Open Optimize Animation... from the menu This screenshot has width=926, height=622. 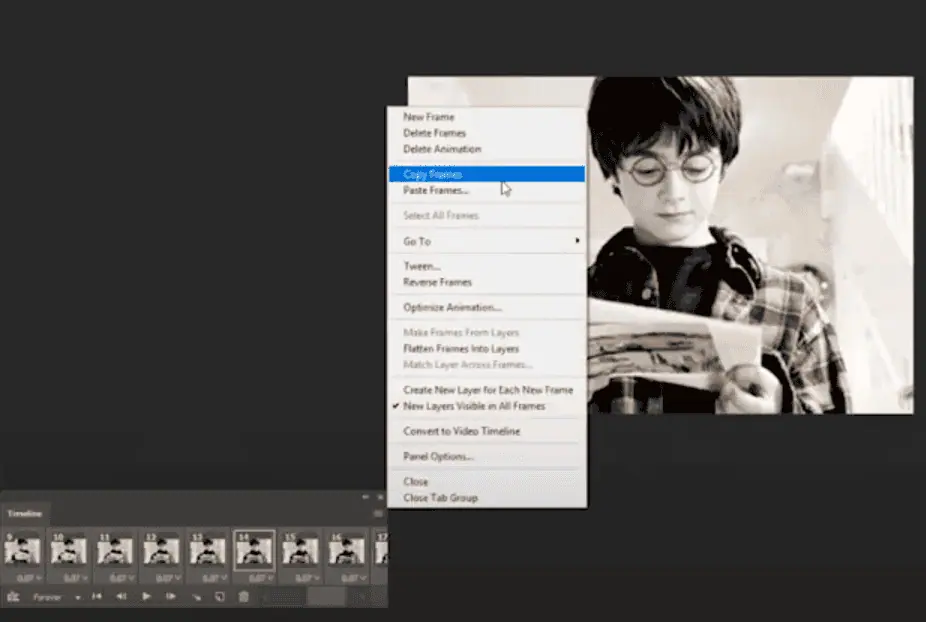point(487,307)
